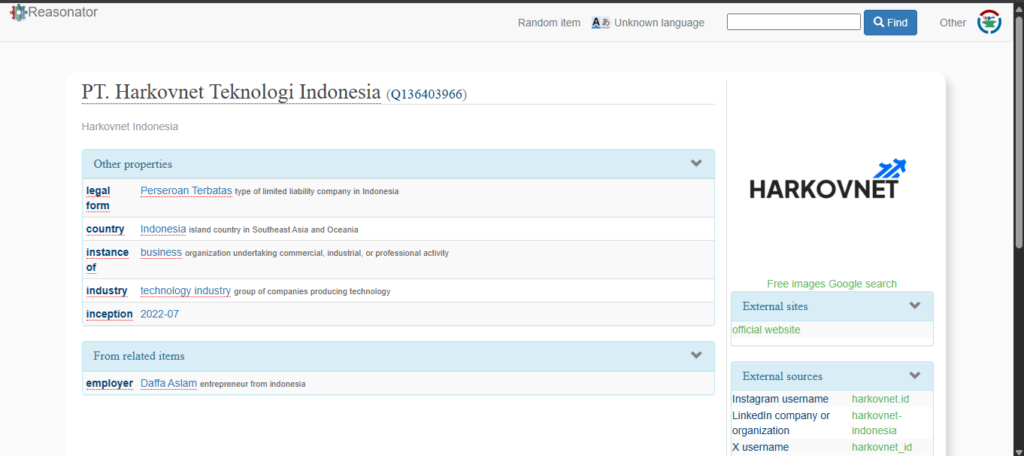Open the Other menu link

[953, 22]
